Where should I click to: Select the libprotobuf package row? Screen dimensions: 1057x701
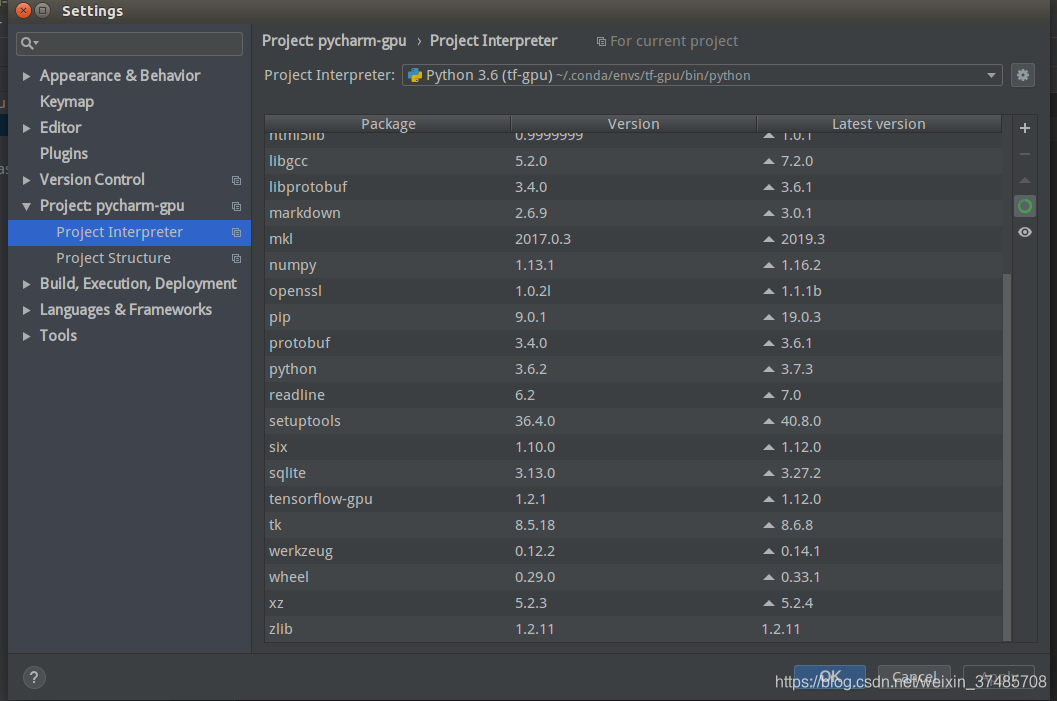pyautogui.click(x=634, y=187)
